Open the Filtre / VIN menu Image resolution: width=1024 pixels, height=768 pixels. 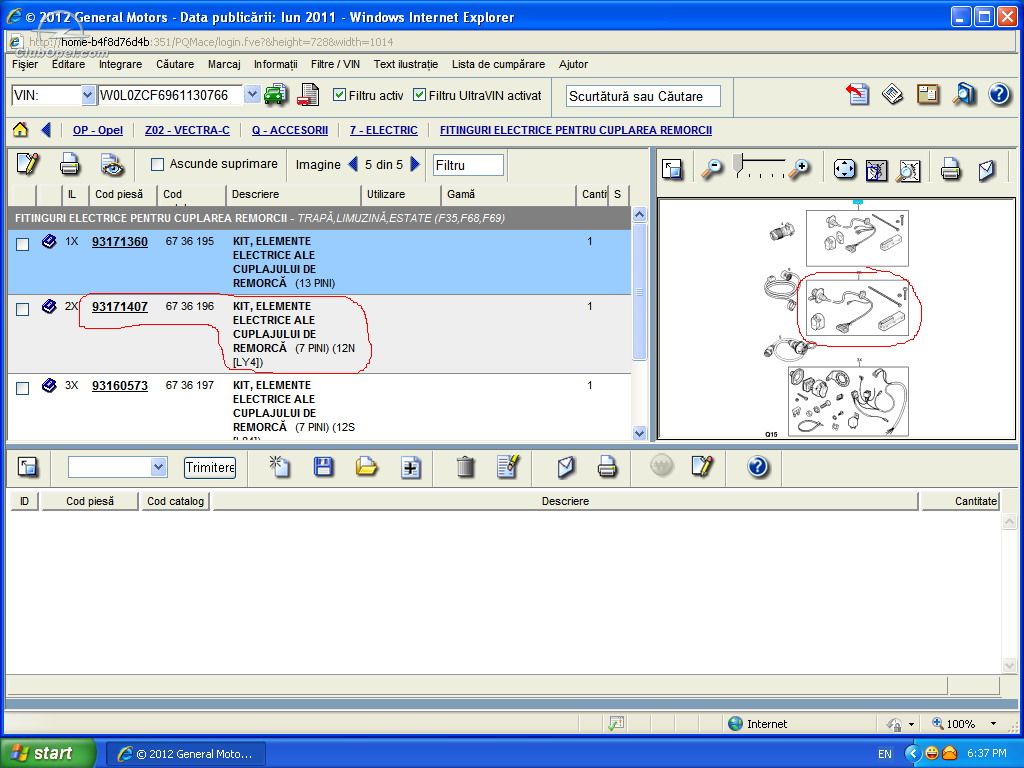click(335, 64)
